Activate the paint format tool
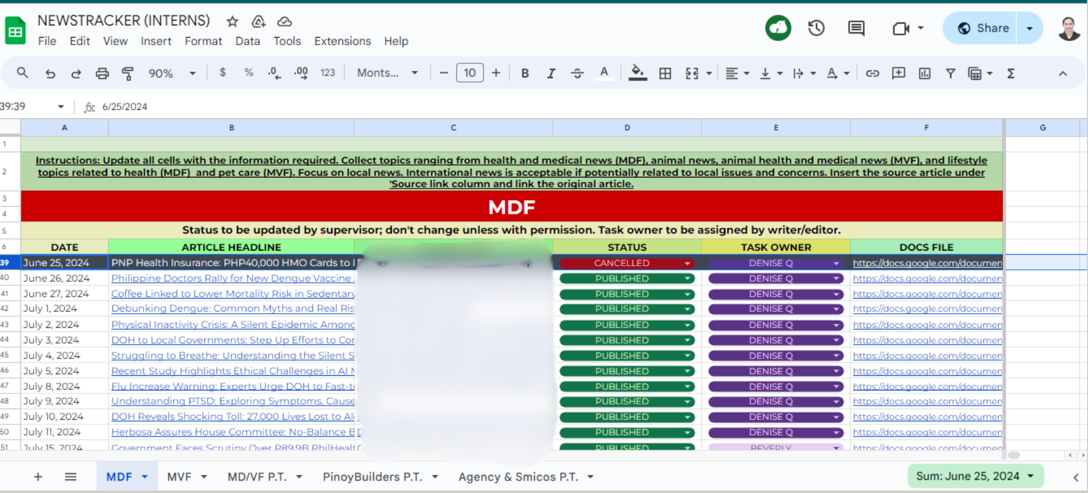Screen dimensions: 1088x493 [128, 73]
